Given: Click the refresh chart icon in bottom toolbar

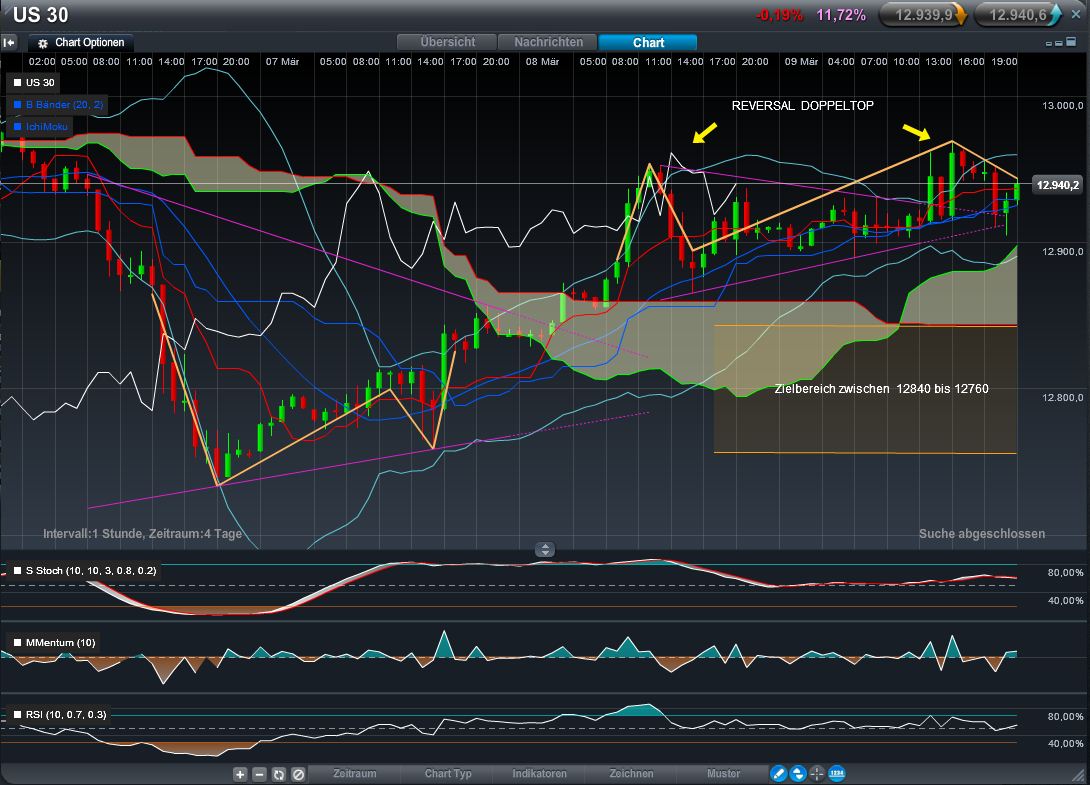Looking at the screenshot, I should pos(278,774).
